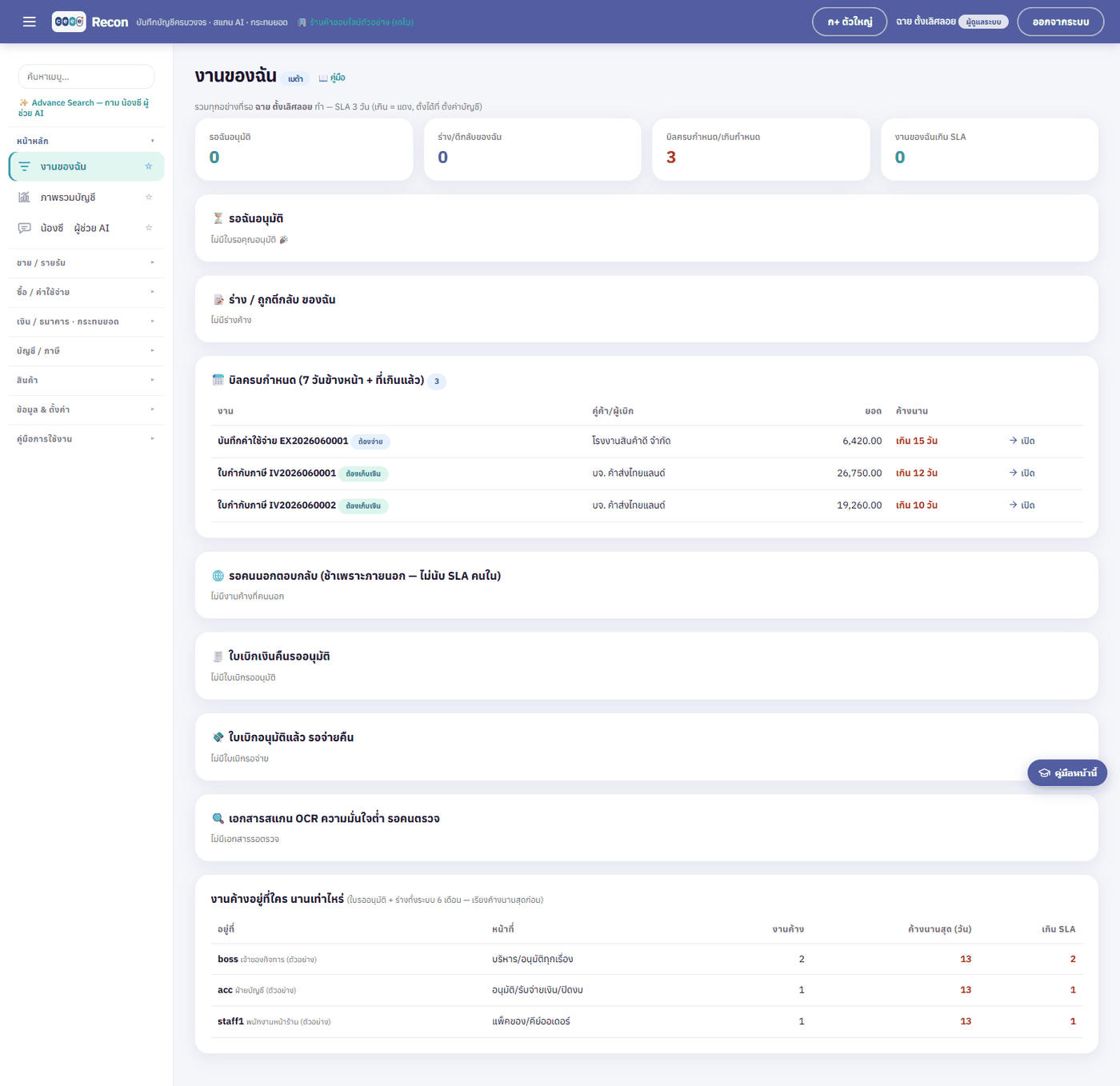This screenshot has height=1086, width=1120.
Task: Open the น้องชี ผู้ช่วย AI chat icon
Action: (25, 228)
